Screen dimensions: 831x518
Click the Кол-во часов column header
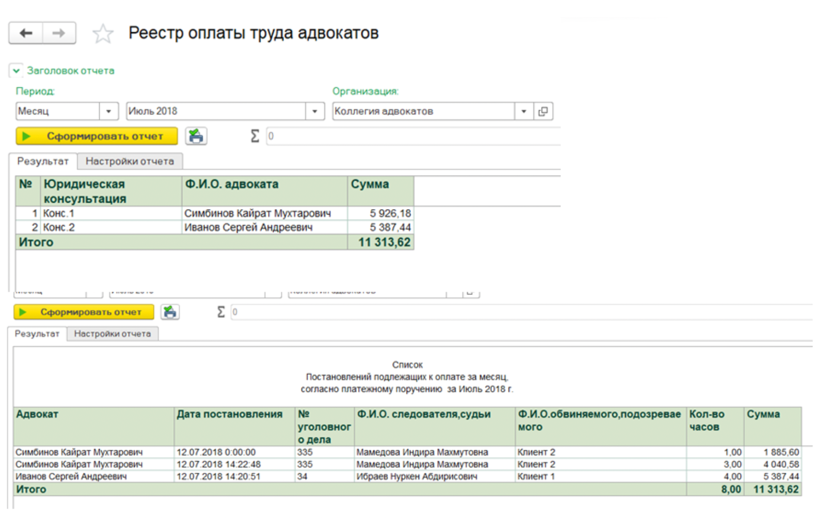715,427
